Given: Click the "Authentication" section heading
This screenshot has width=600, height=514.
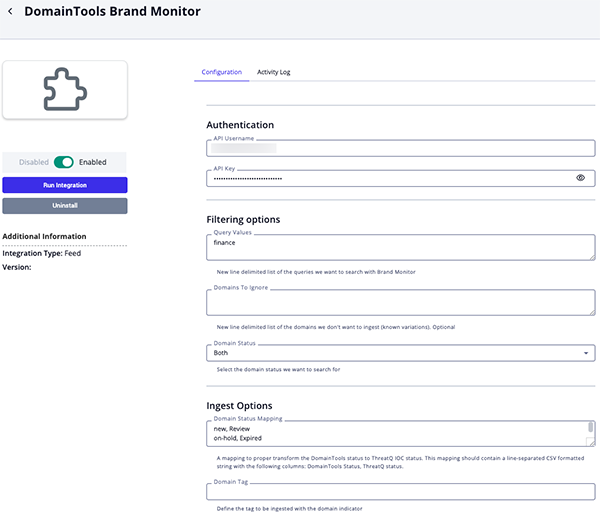Looking at the screenshot, I should [240, 125].
